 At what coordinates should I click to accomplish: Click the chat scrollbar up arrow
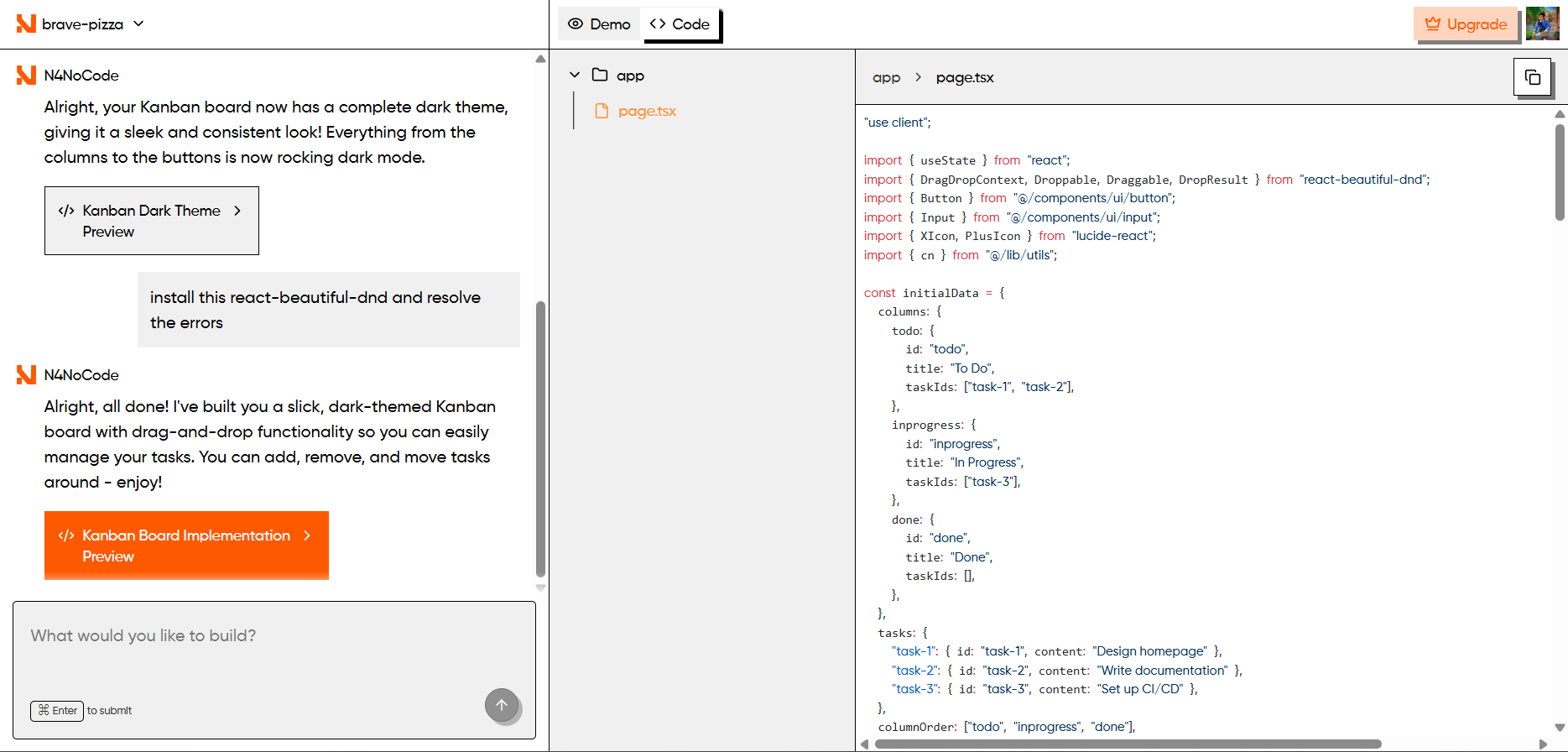click(x=540, y=59)
